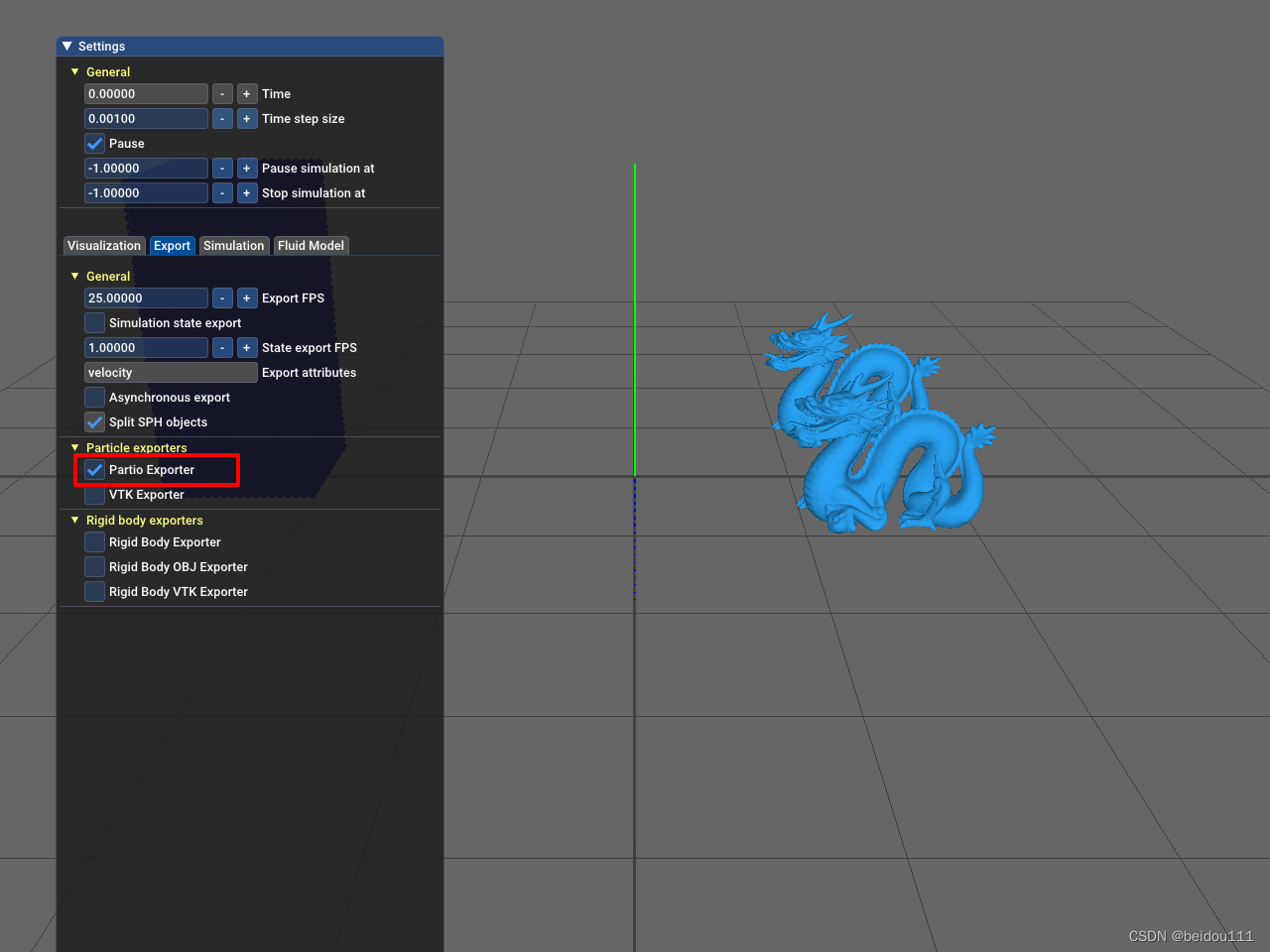Decrease Stop simulation at value
1270x952 pixels.
222,193
